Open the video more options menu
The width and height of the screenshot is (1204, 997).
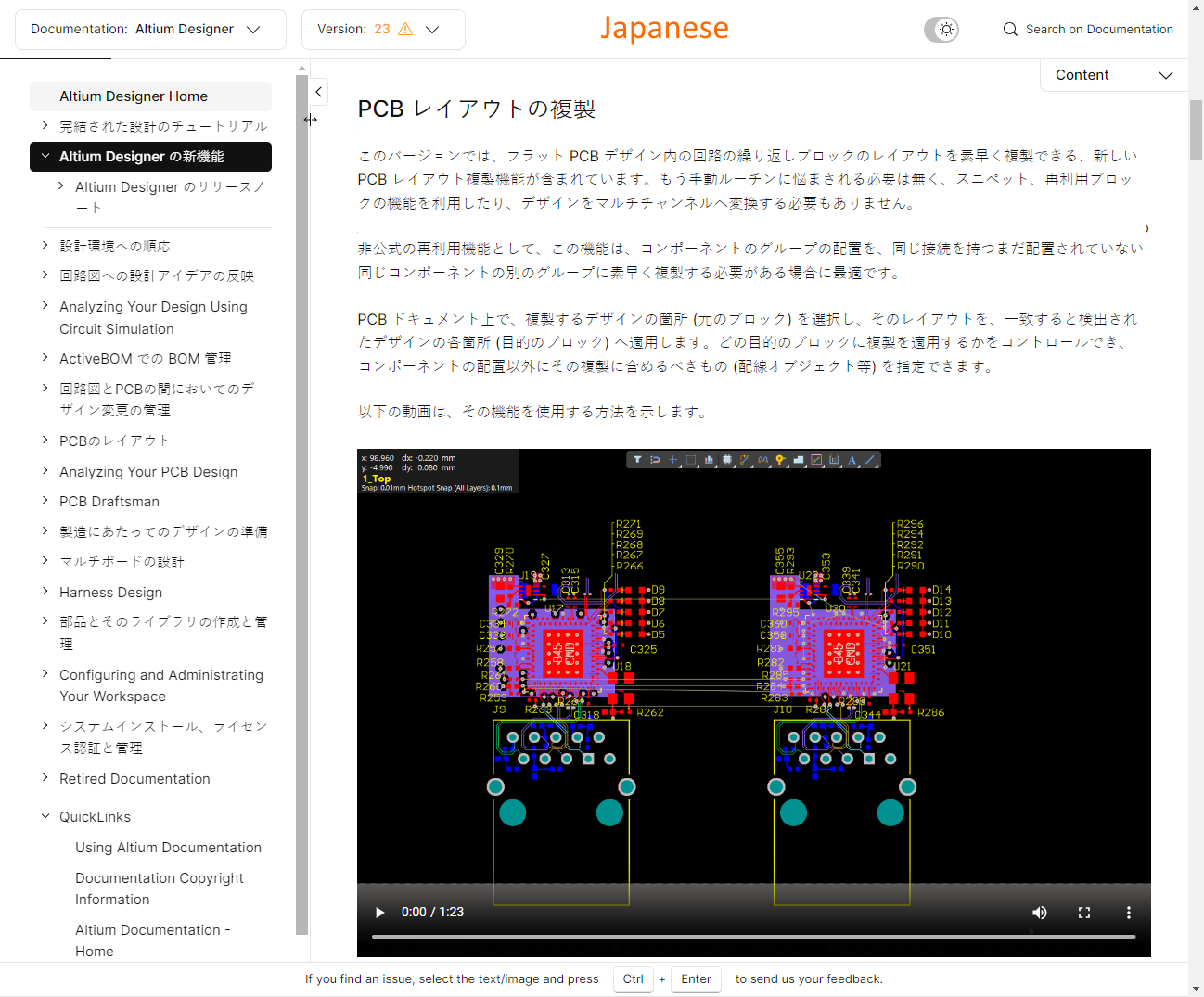click(x=1129, y=913)
